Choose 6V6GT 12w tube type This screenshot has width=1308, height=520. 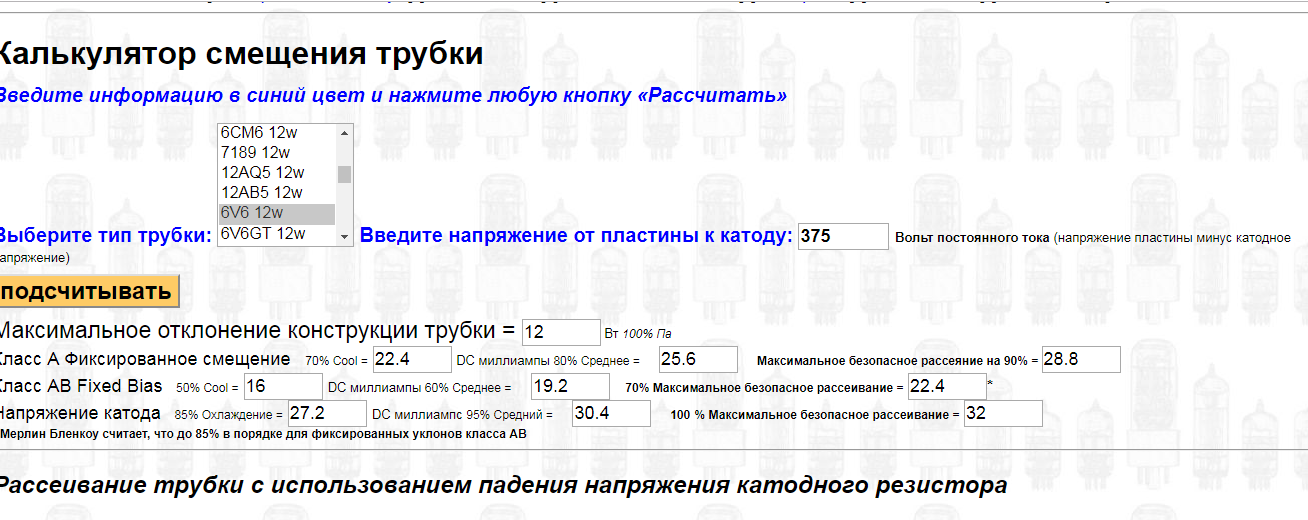(277, 233)
